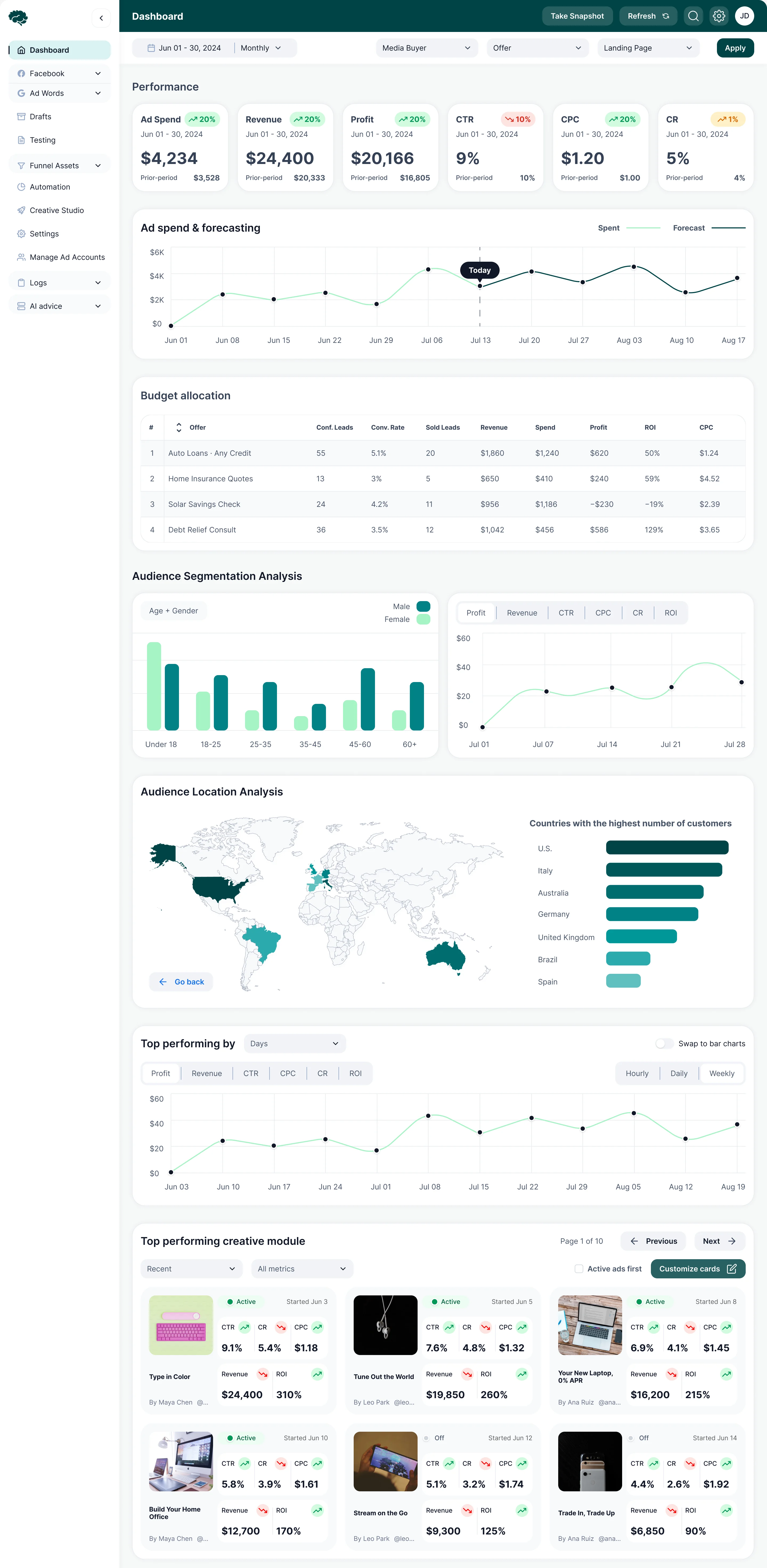The image size is (767, 1568).
Task: Go to Next page of creatives
Action: (x=720, y=1241)
